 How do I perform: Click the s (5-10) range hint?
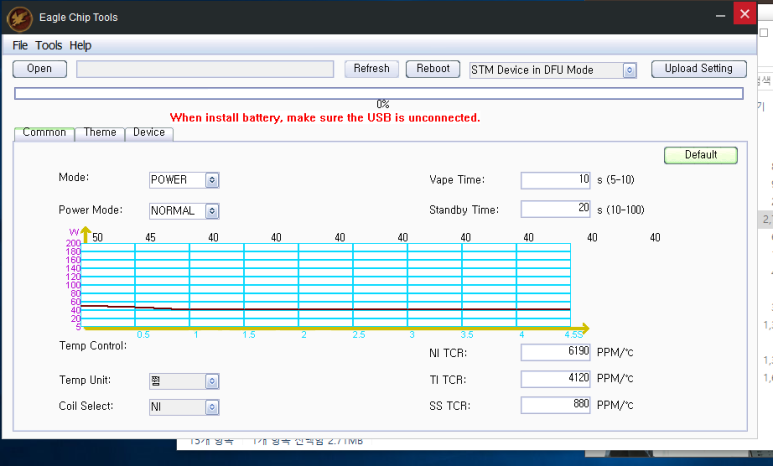(x=616, y=180)
